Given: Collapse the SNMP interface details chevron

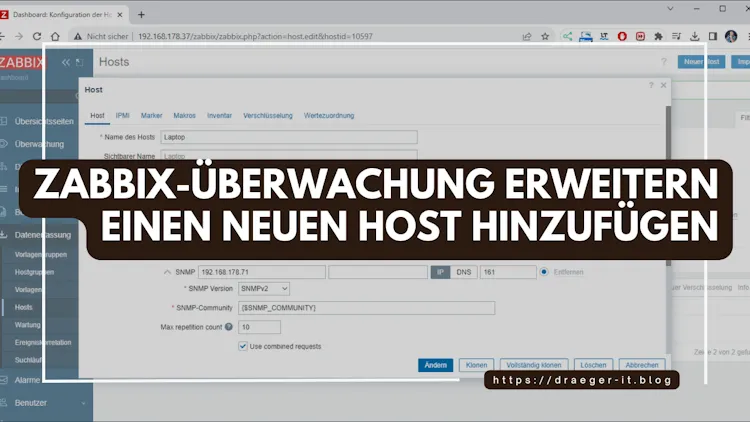Looking at the screenshot, I should point(166,271).
